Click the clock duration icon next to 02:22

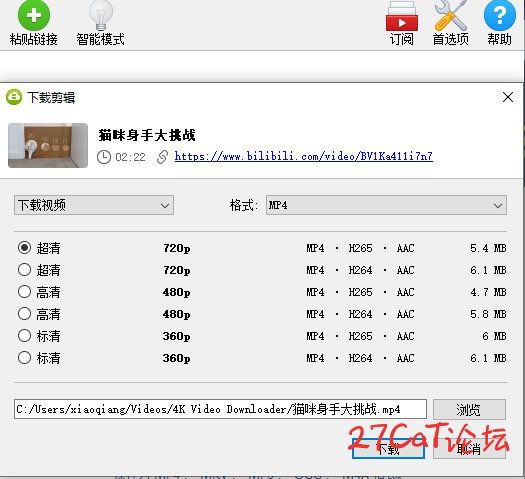104,157
